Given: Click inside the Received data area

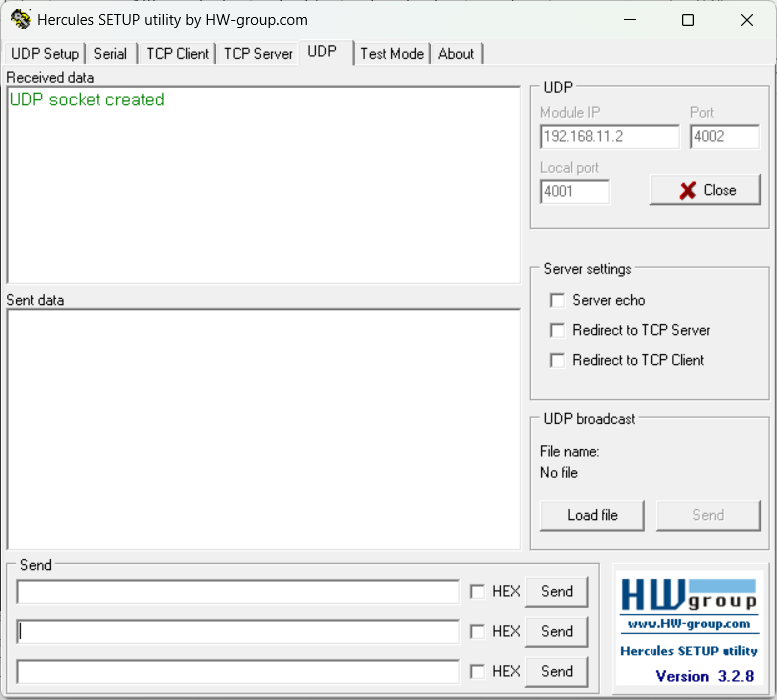Looking at the screenshot, I should tap(262, 190).
